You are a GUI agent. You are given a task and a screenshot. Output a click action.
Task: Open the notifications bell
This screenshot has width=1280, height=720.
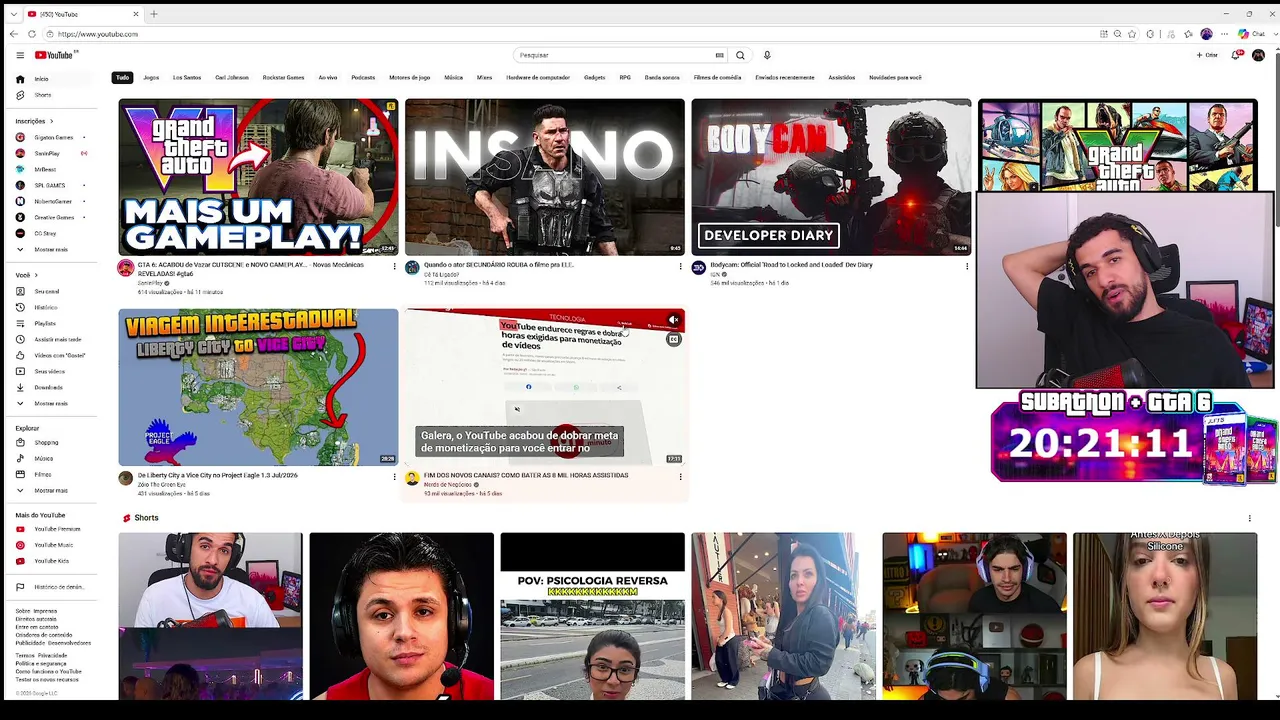1236,55
